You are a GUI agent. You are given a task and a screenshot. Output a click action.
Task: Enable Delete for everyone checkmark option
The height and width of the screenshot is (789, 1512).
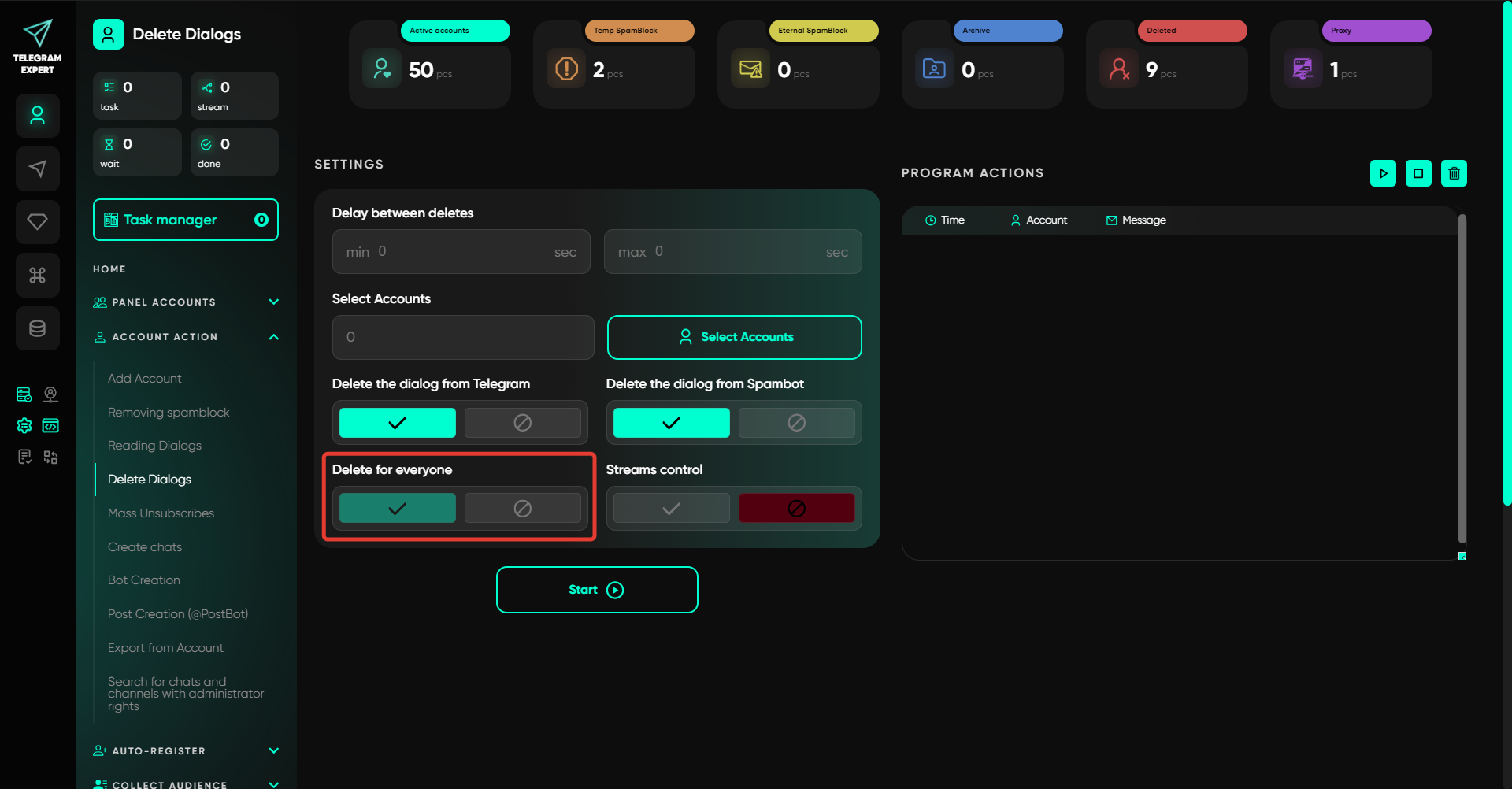point(397,509)
